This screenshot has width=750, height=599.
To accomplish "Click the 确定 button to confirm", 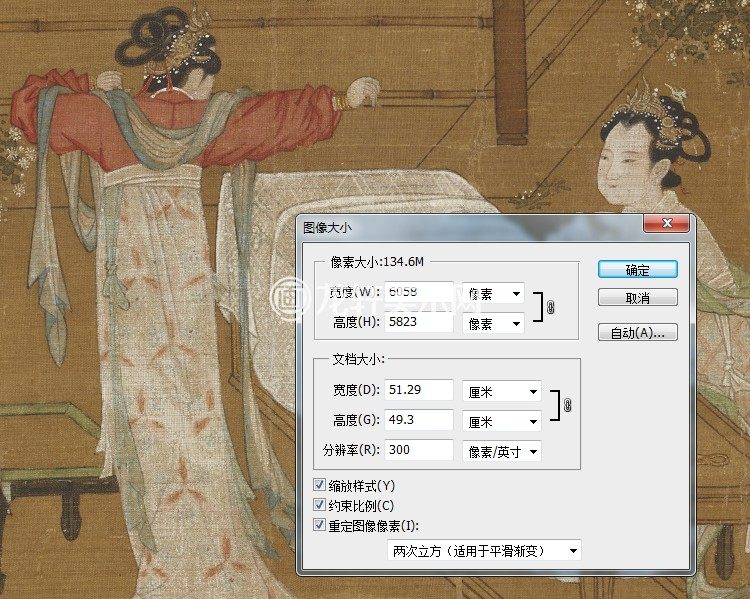I will pos(638,270).
